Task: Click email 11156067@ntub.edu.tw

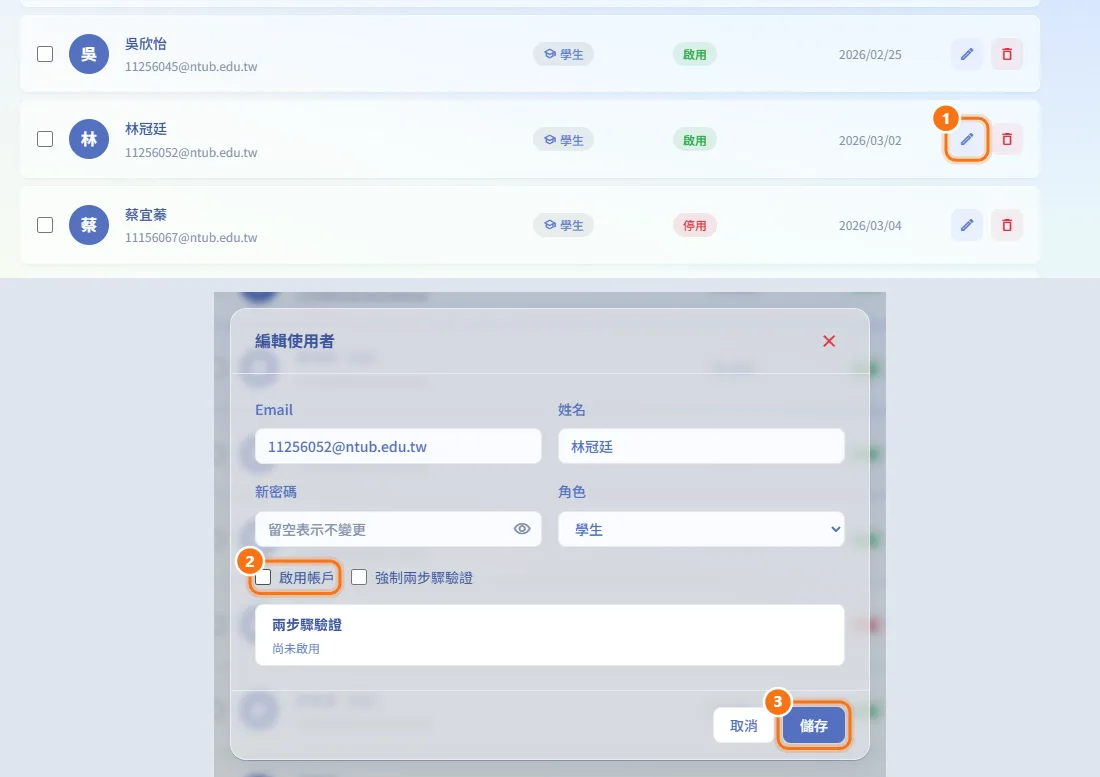Action: (x=191, y=238)
